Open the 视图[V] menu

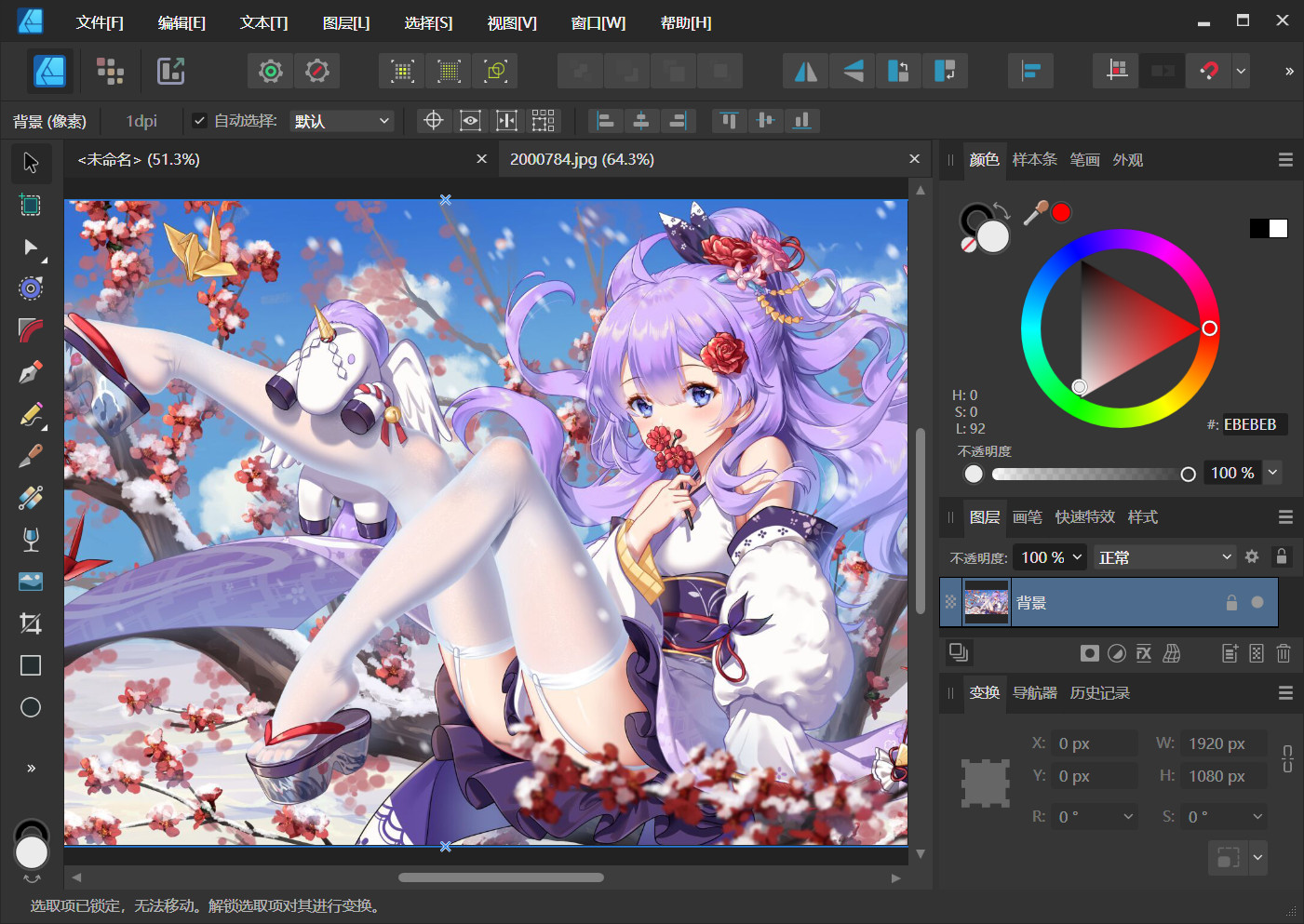pyautogui.click(x=512, y=22)
